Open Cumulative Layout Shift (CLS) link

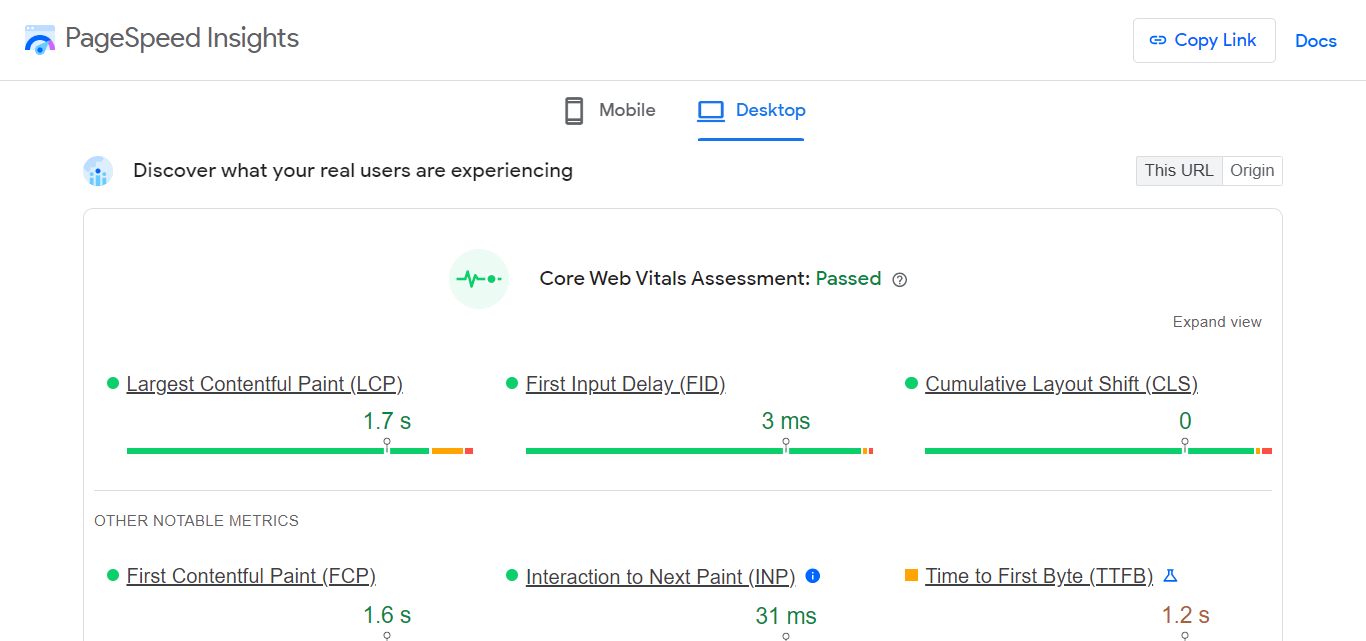pos(1061,384)
